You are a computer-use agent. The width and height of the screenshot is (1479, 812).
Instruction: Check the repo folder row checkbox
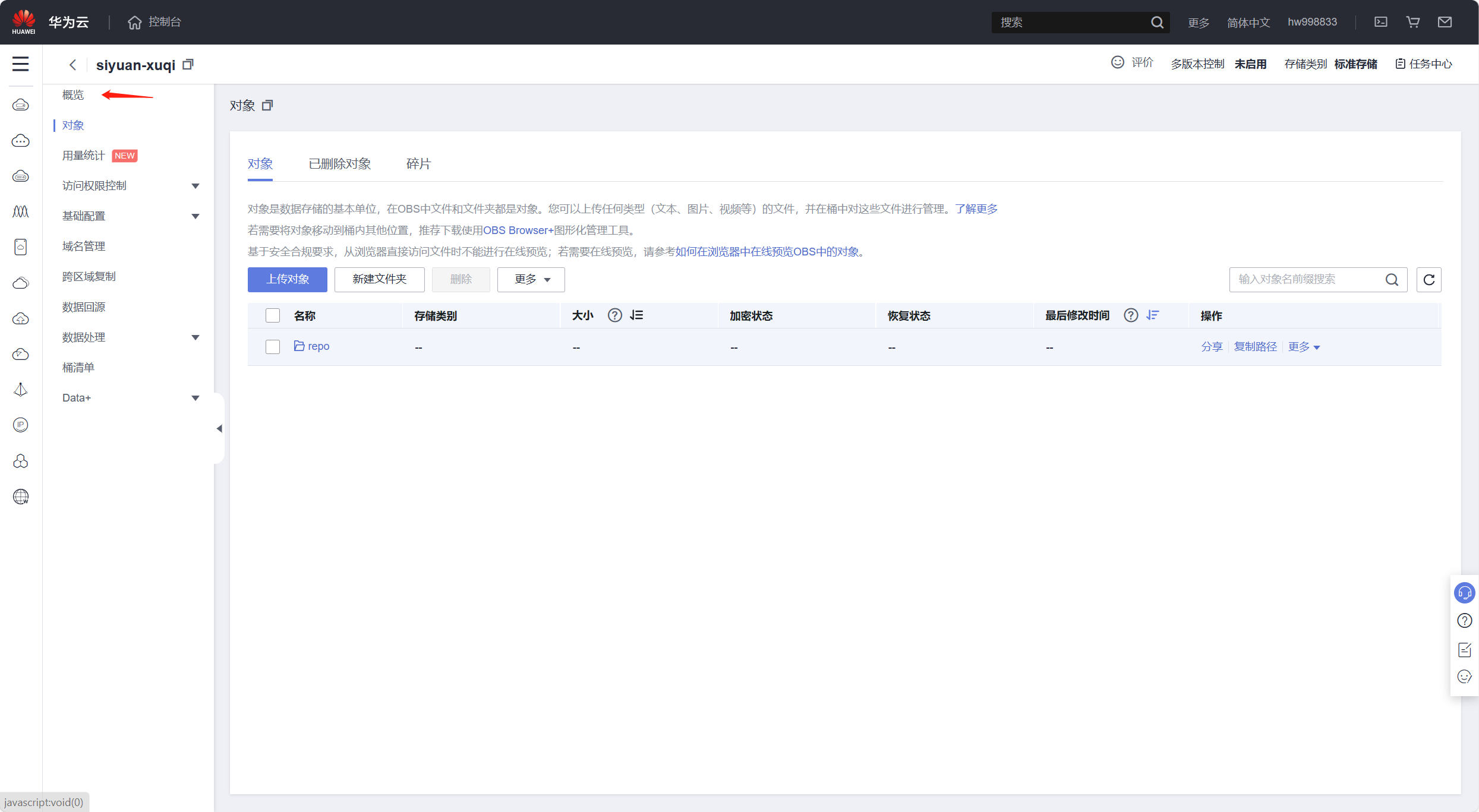coord(273,347)
